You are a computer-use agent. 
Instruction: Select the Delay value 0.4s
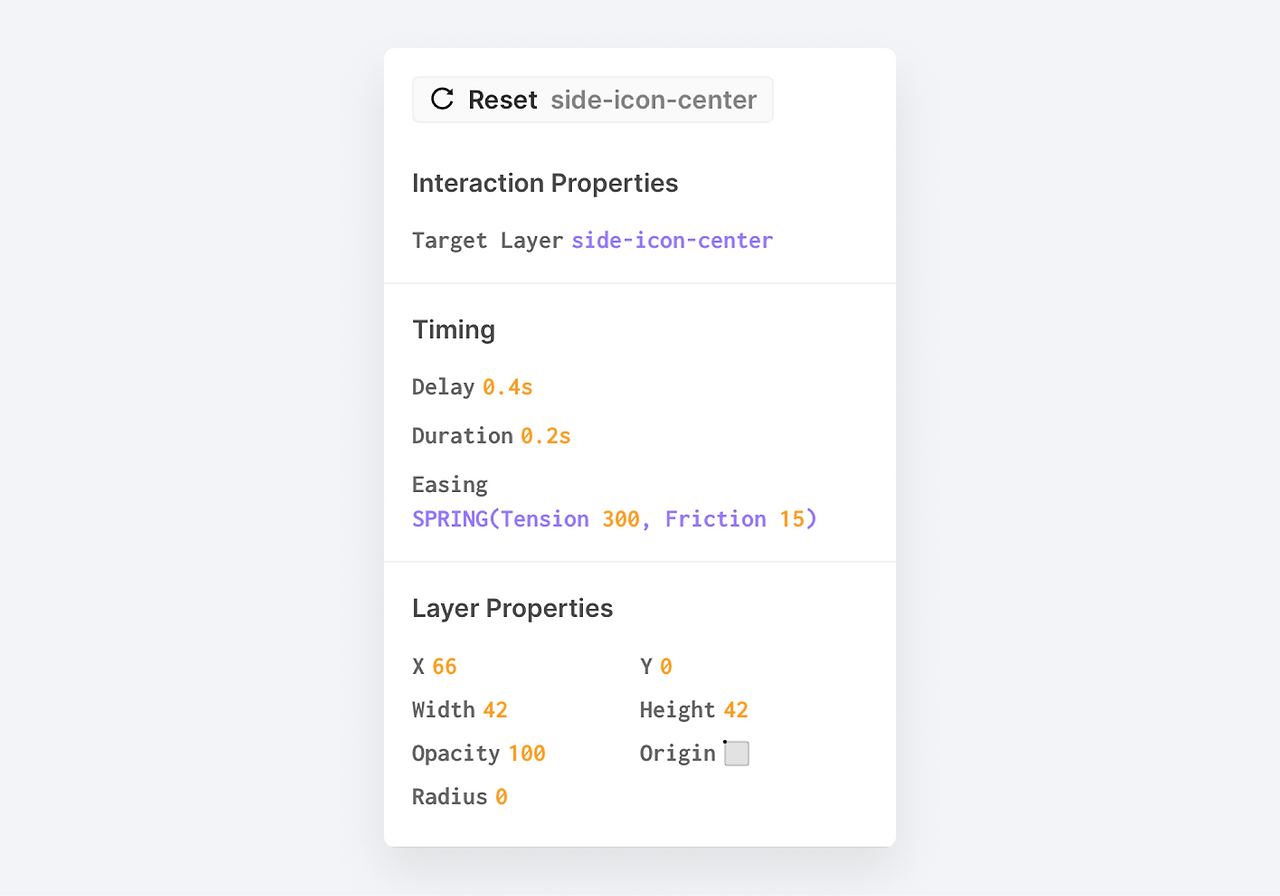coord(508,387)
